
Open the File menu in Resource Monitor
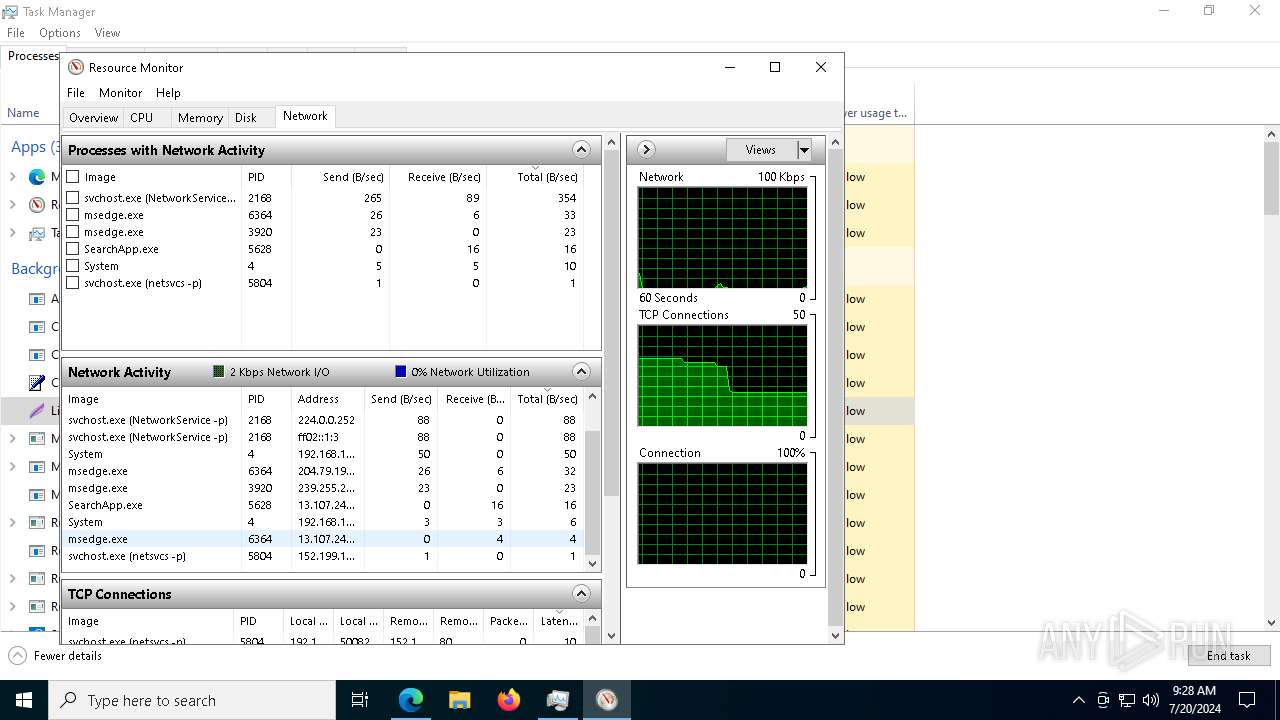[x=76, y=93]
